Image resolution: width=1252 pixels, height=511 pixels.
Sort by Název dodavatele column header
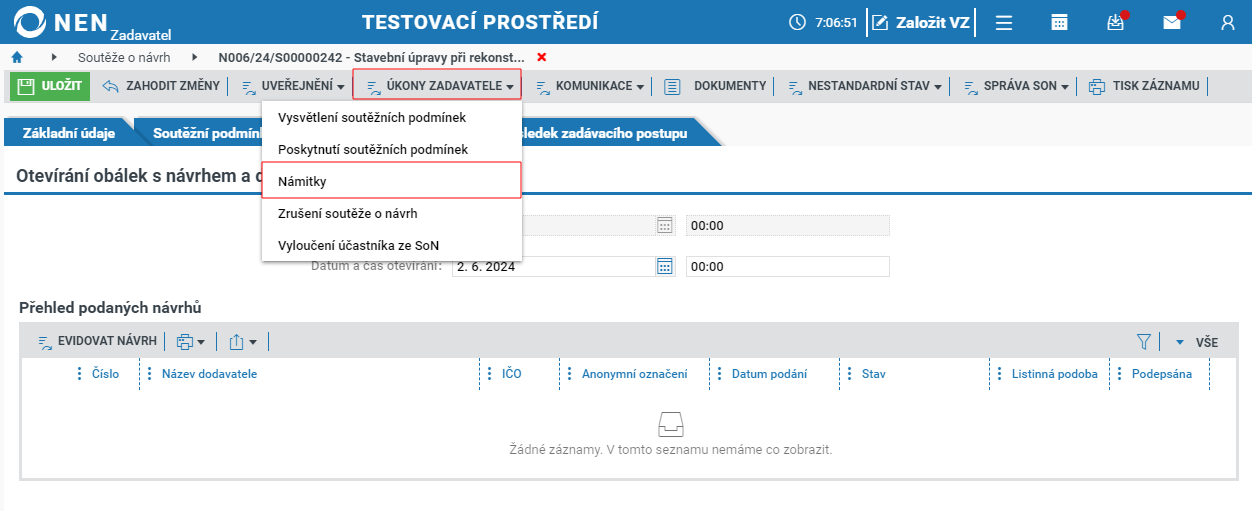(209, 374)
